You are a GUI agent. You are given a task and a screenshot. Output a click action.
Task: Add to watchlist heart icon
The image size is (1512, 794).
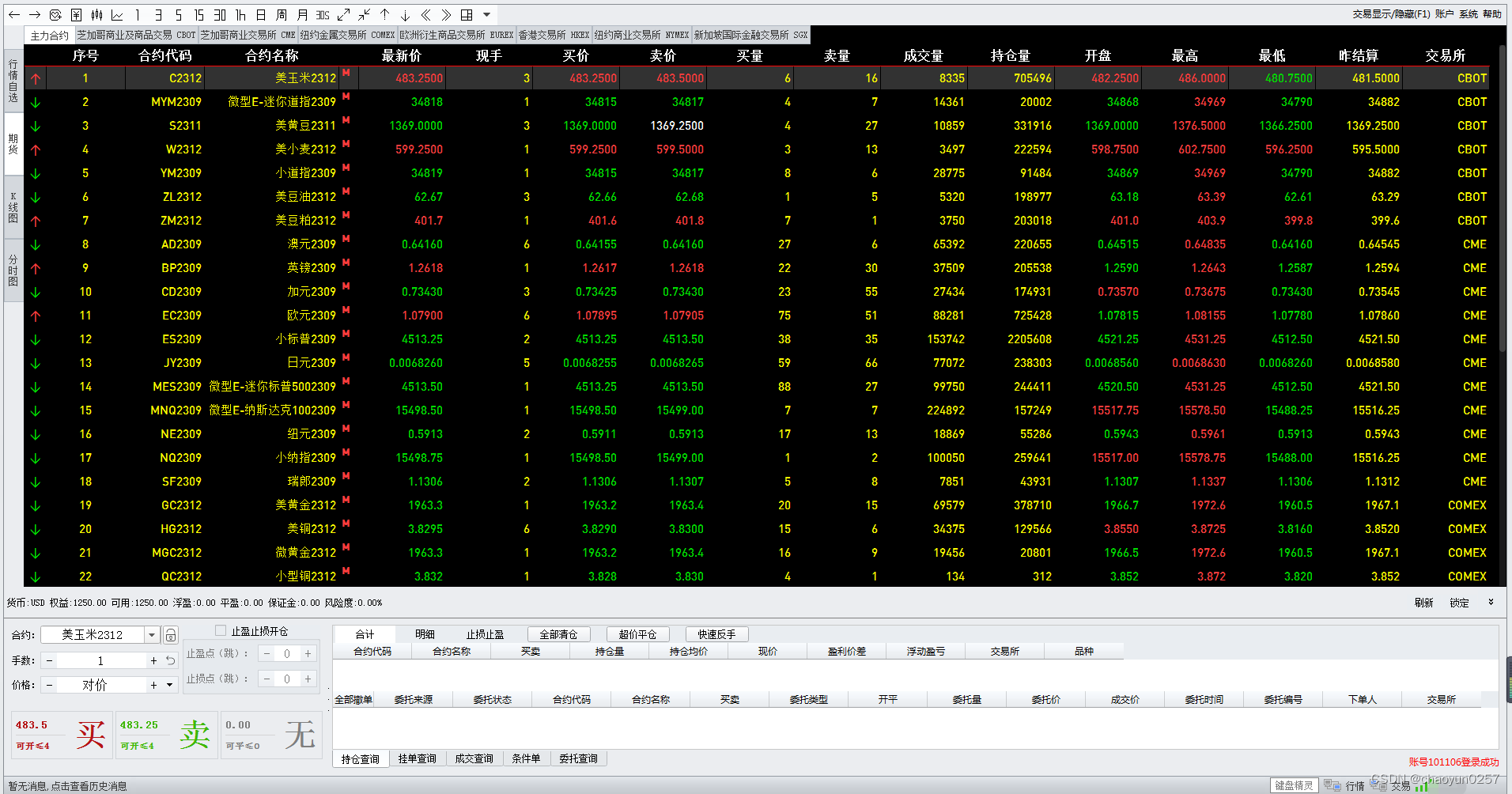tap(55, 14)
